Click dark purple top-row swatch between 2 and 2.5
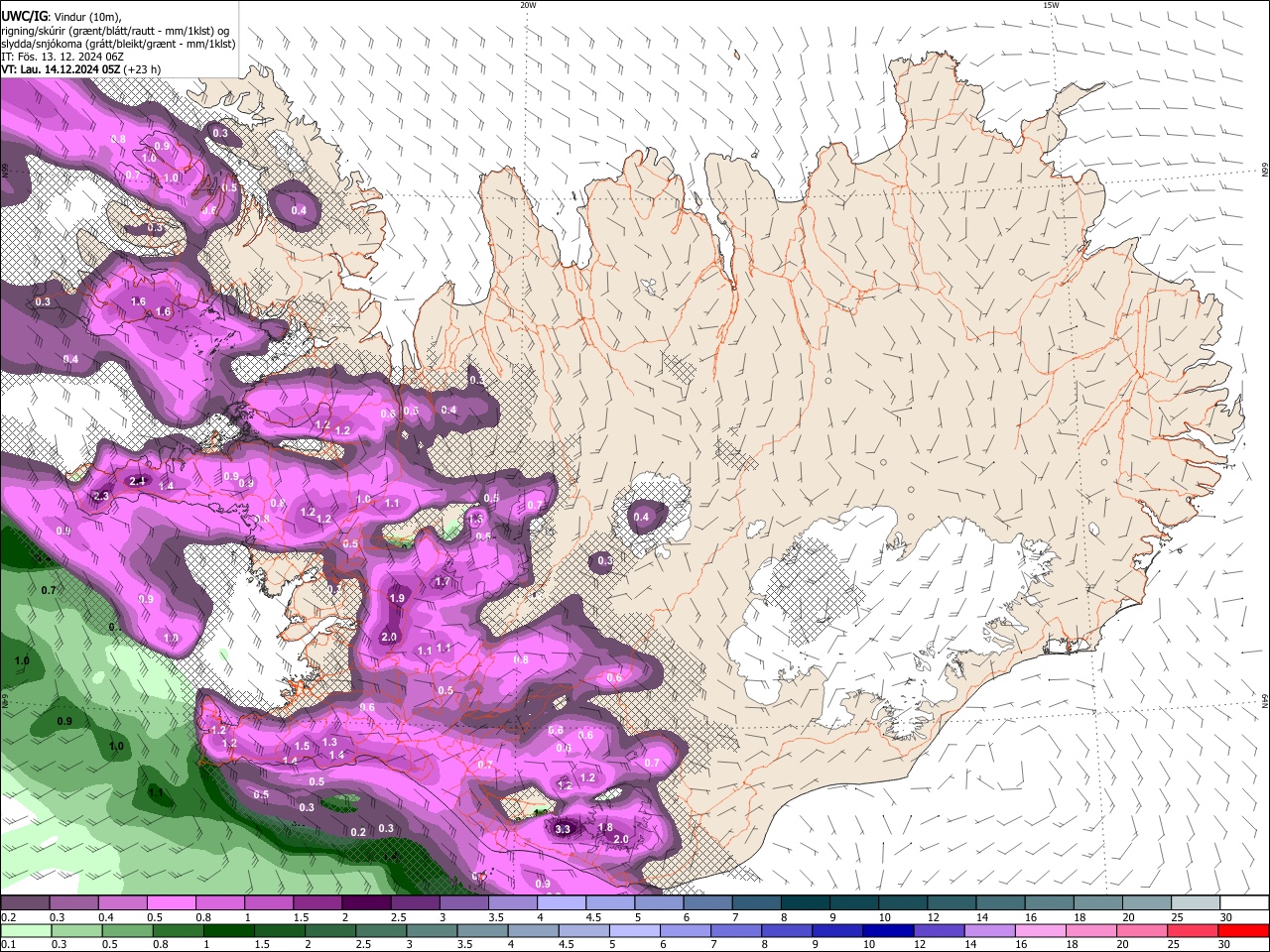 (365, 902)
